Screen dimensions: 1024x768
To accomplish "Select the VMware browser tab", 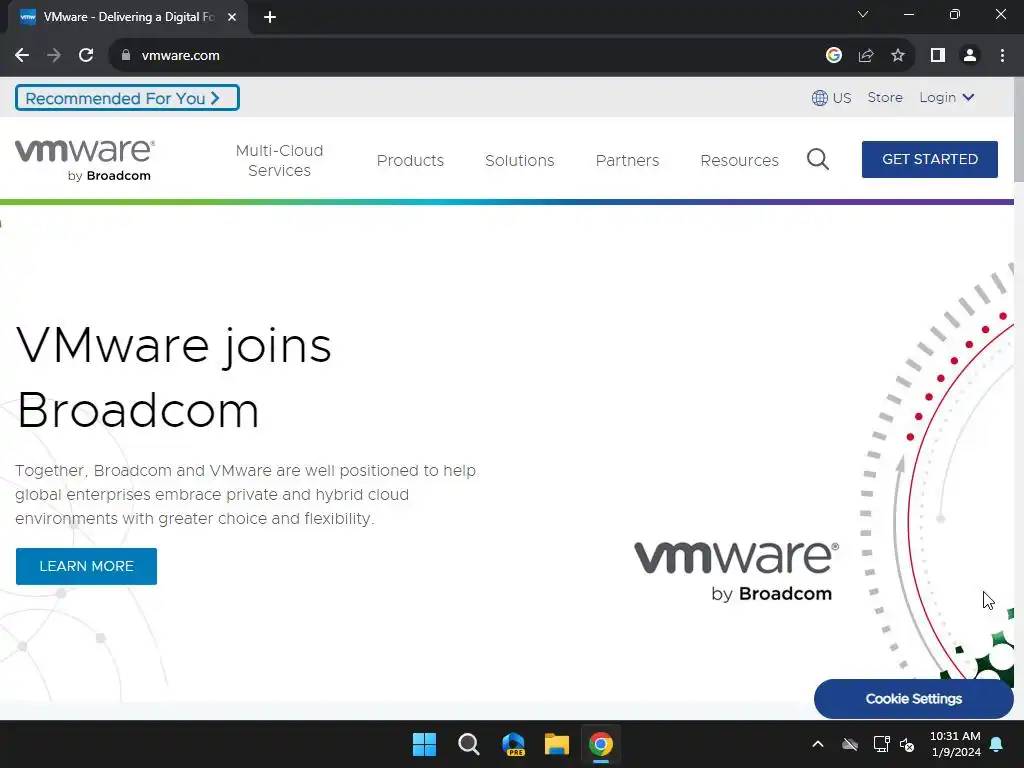I will pyautogui.click(x=127, y=17).
